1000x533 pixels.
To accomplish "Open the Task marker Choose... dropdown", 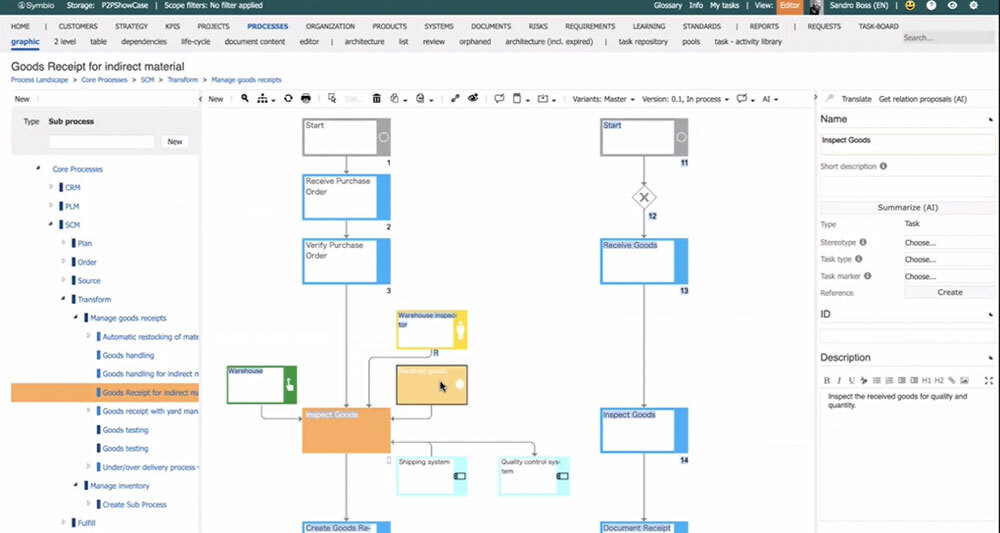I will (948, 277).
